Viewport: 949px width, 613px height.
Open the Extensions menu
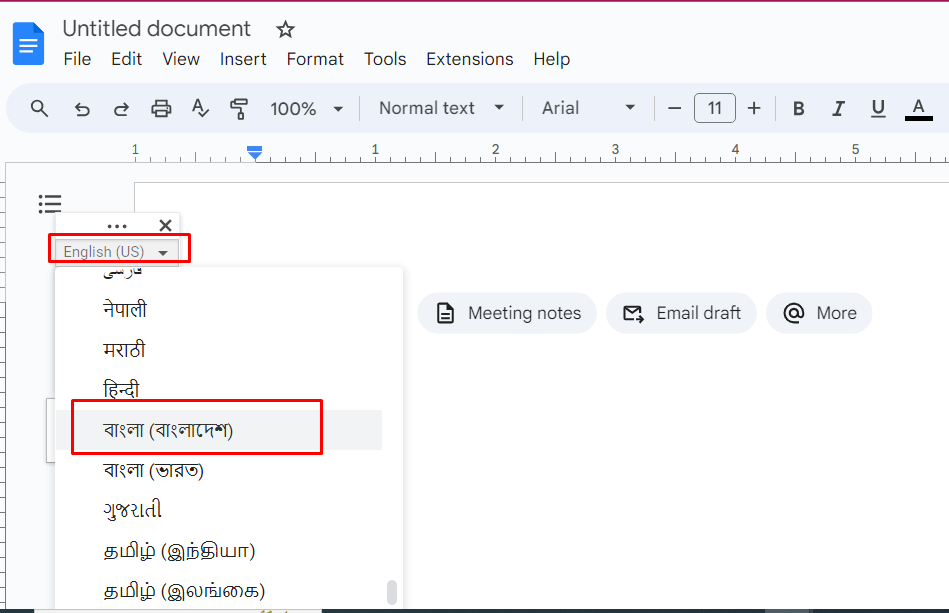click(470, 59)
